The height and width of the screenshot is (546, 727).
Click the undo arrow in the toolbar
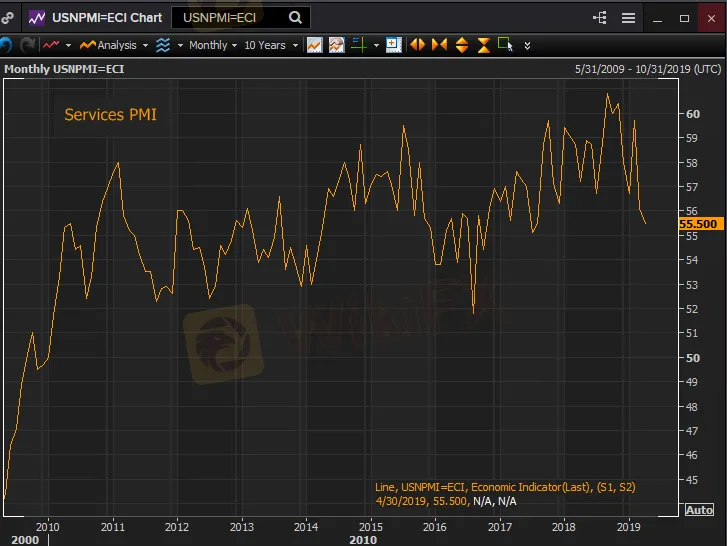click(5, 45)
